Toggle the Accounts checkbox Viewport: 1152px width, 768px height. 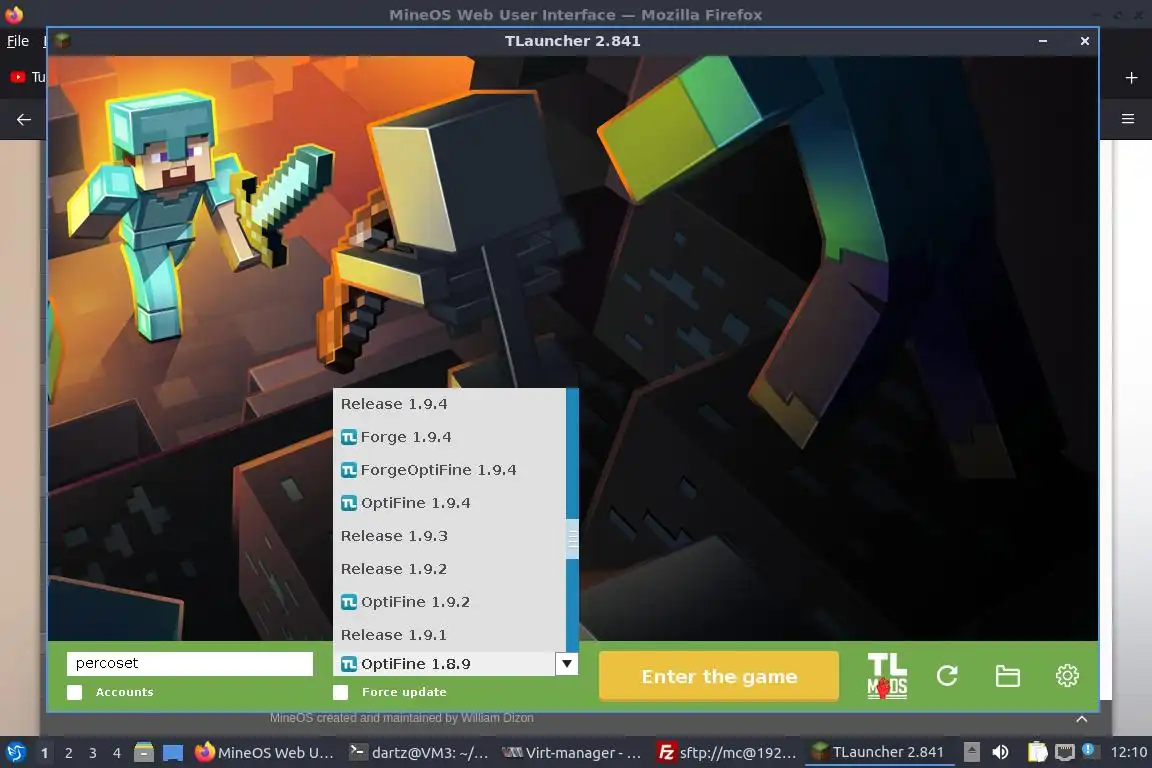74,692
